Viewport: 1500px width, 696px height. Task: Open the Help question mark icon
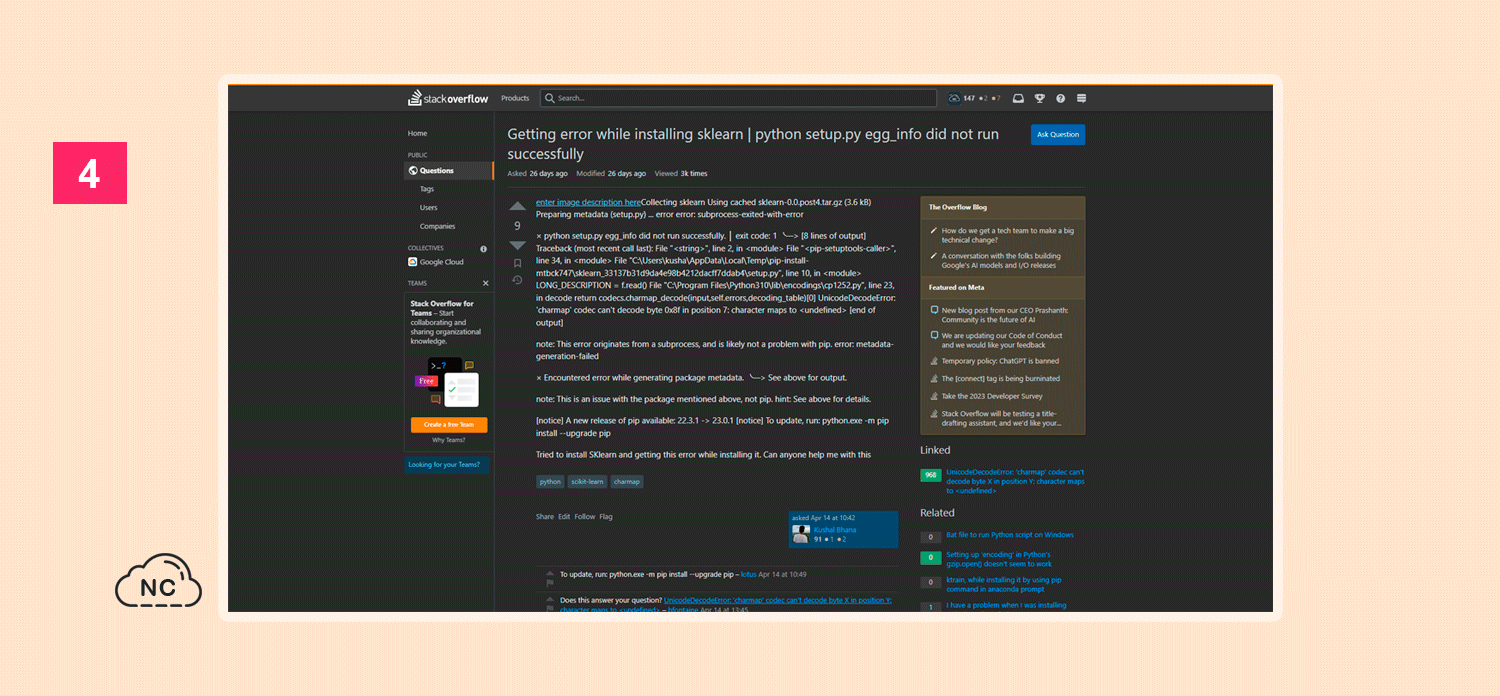[x=1060, y=98]
